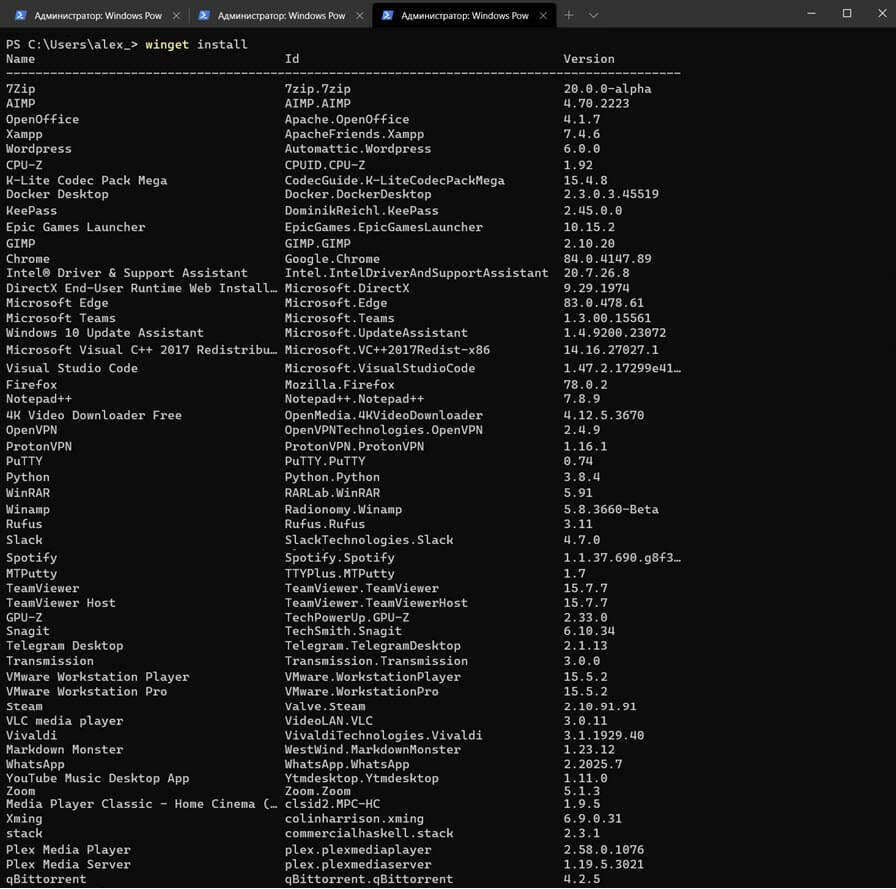
Task: Close the second PowerShell tab
Action: (x=359, y=16)
